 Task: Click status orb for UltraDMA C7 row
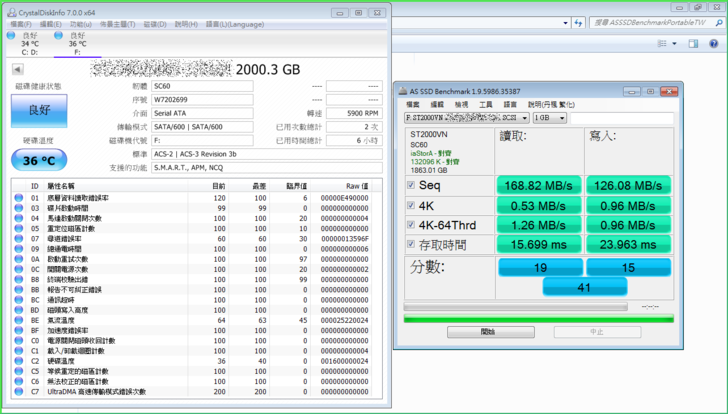pos(19,392)
